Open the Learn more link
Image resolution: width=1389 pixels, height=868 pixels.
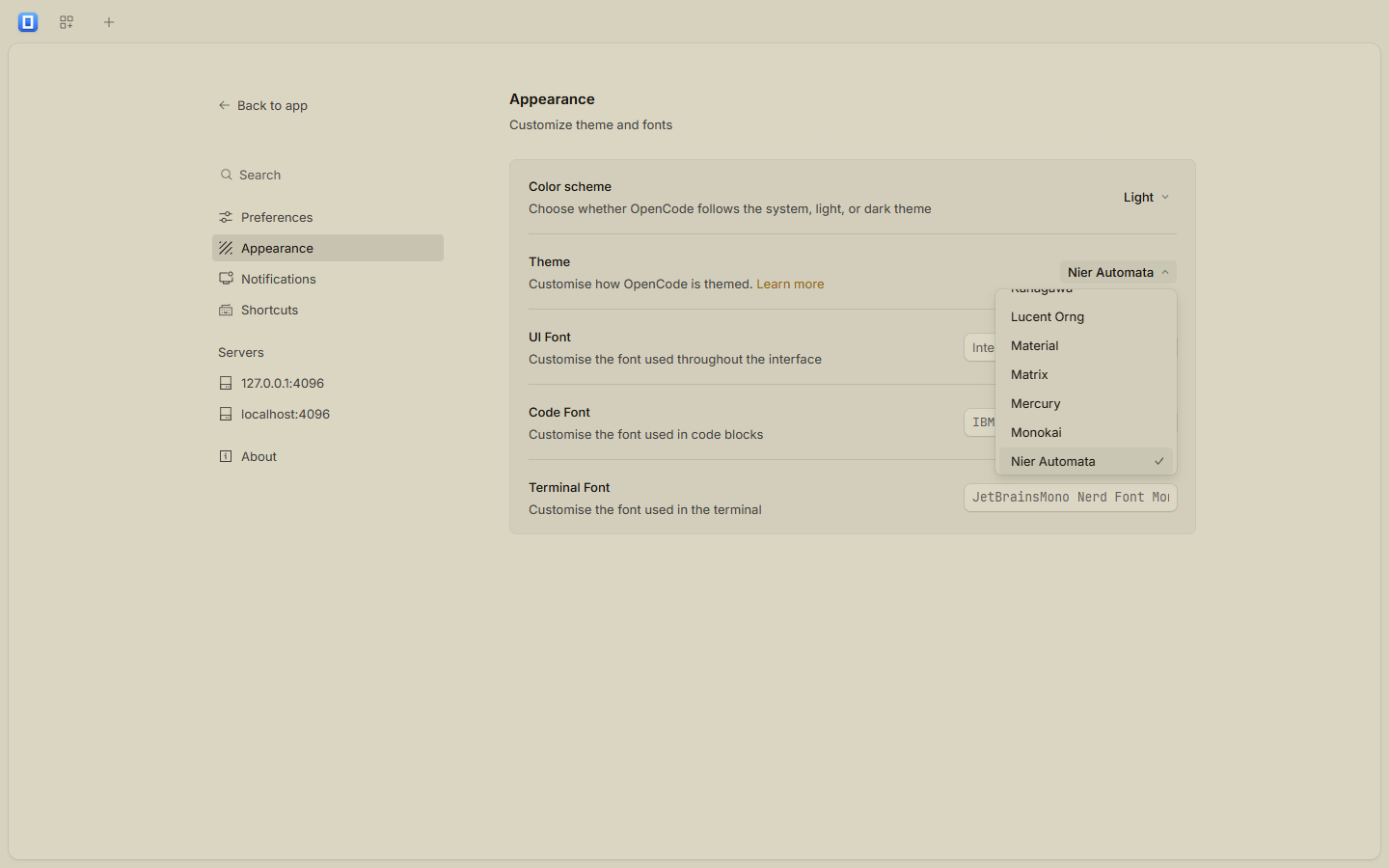[790, 285]
